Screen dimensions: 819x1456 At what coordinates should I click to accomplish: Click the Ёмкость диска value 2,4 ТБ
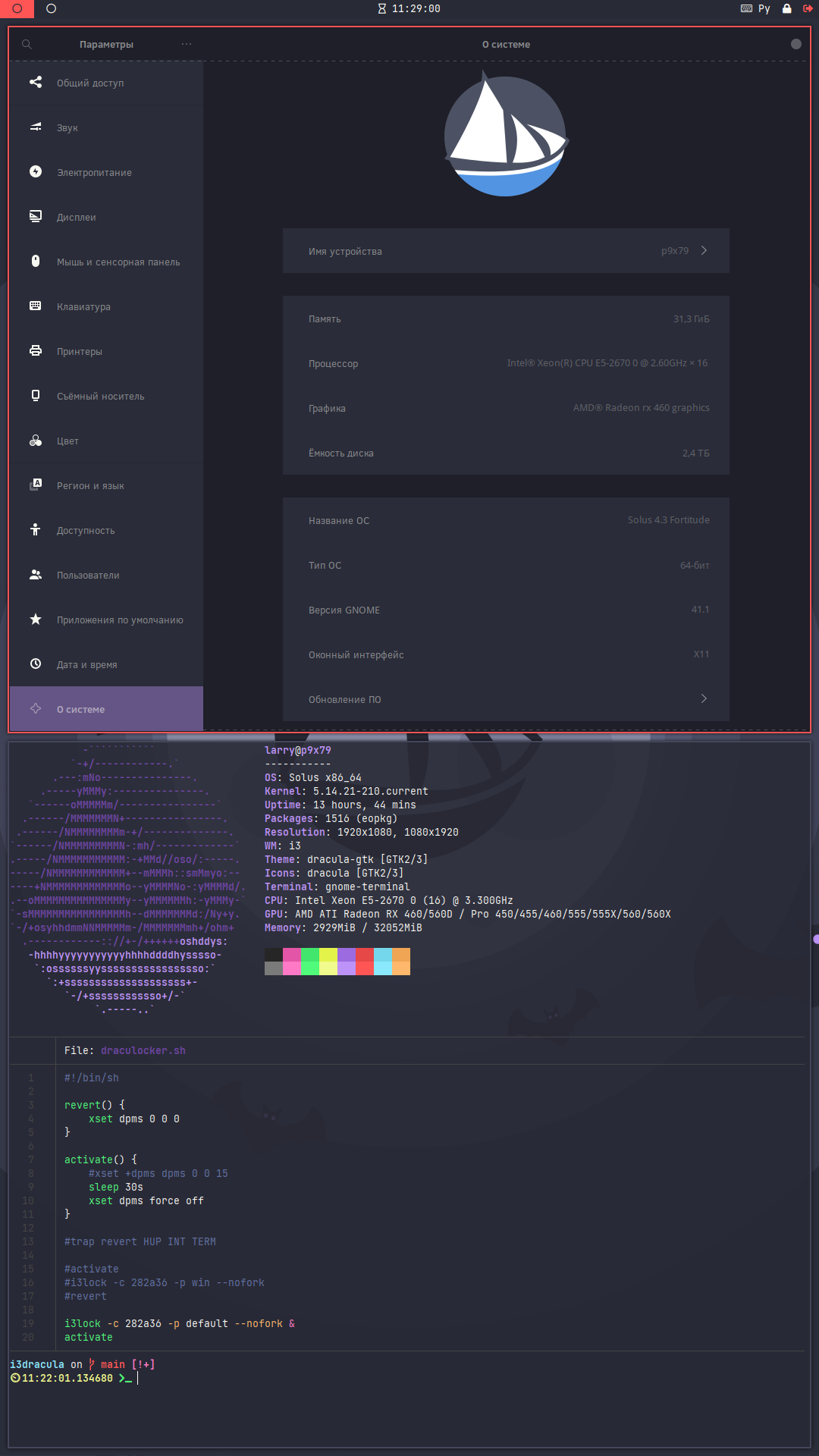tap(696, 453)
